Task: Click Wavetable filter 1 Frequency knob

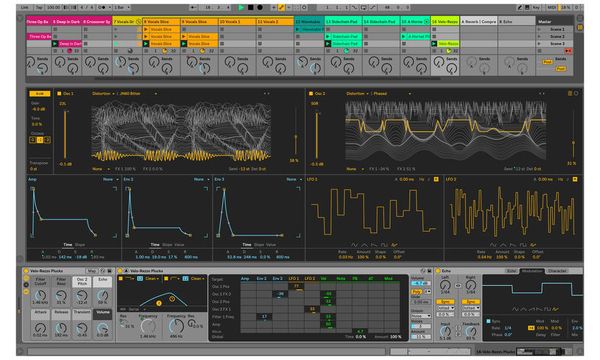Action: click(x=148, y=326)
